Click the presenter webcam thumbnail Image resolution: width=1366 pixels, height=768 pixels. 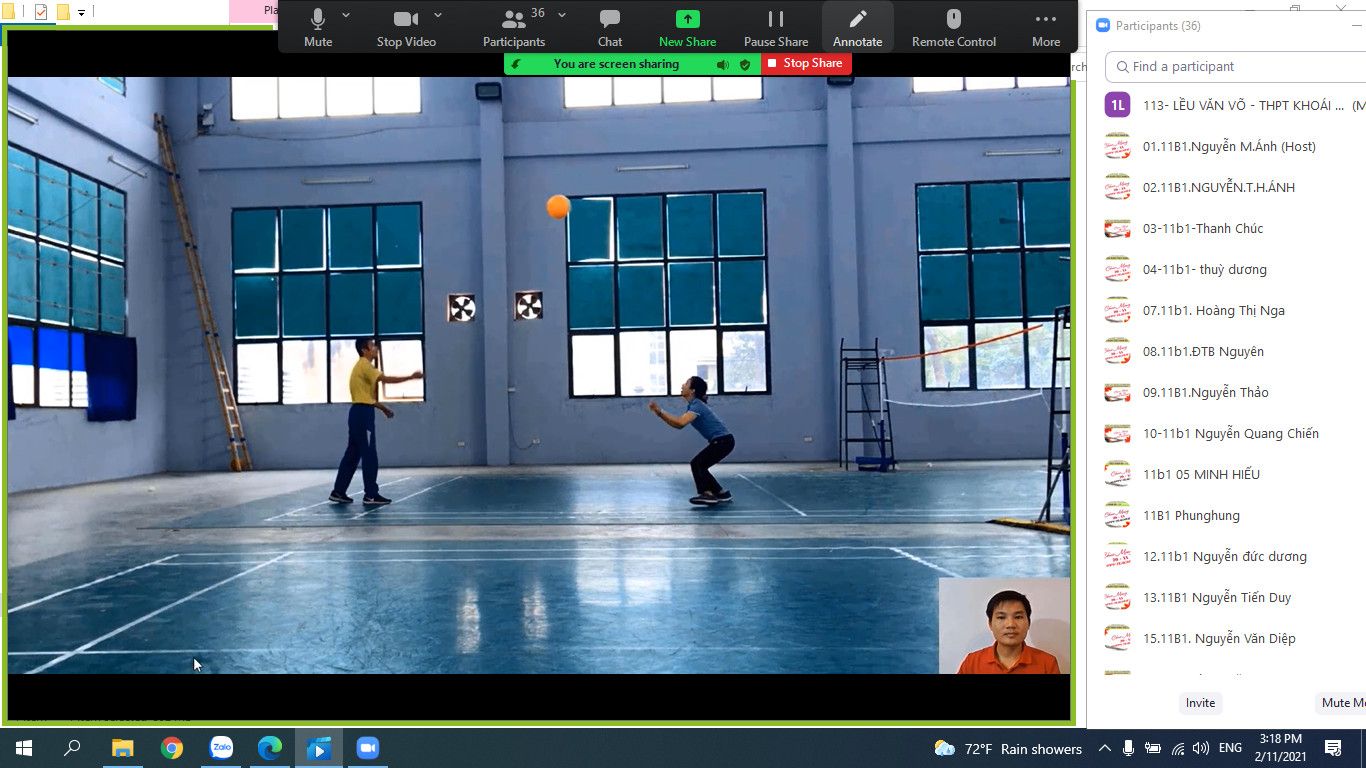[1004, 626]
